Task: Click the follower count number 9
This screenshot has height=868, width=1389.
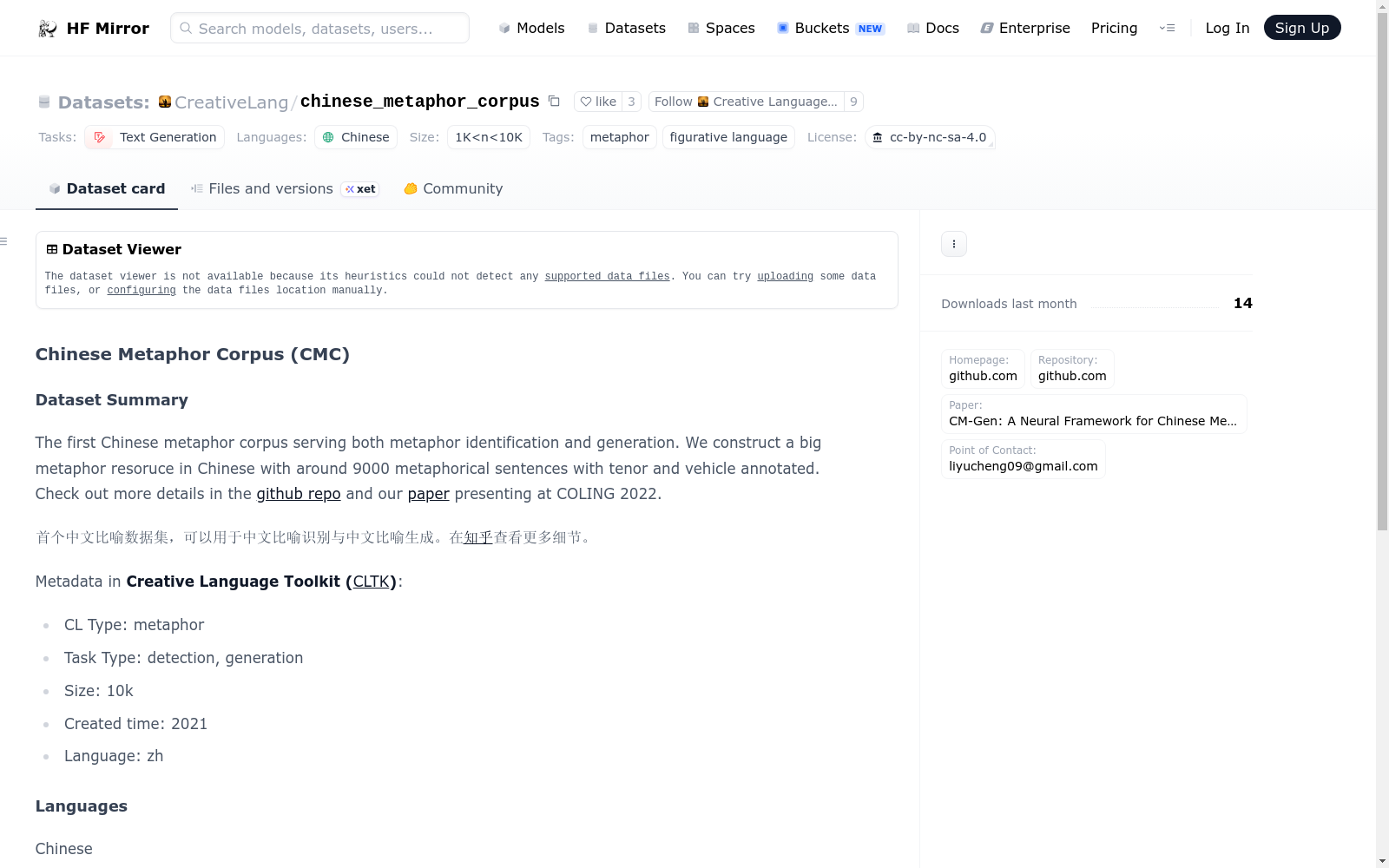Action: point(853,102)
